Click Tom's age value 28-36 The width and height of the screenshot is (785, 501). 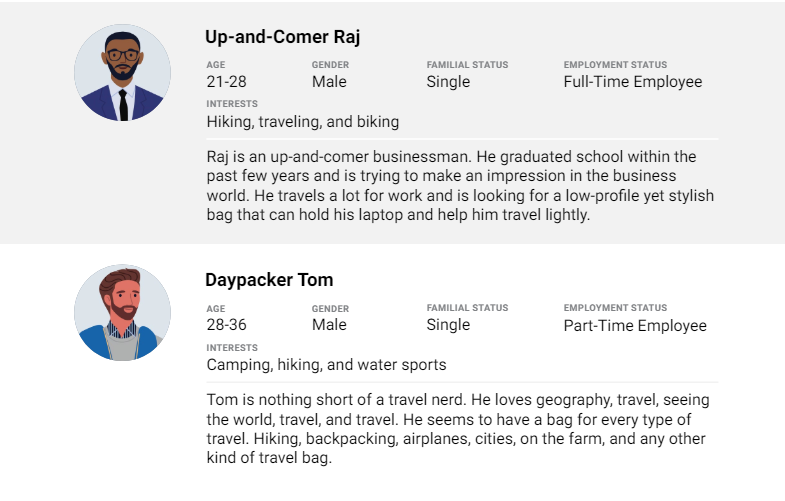(x=226, y=325)
